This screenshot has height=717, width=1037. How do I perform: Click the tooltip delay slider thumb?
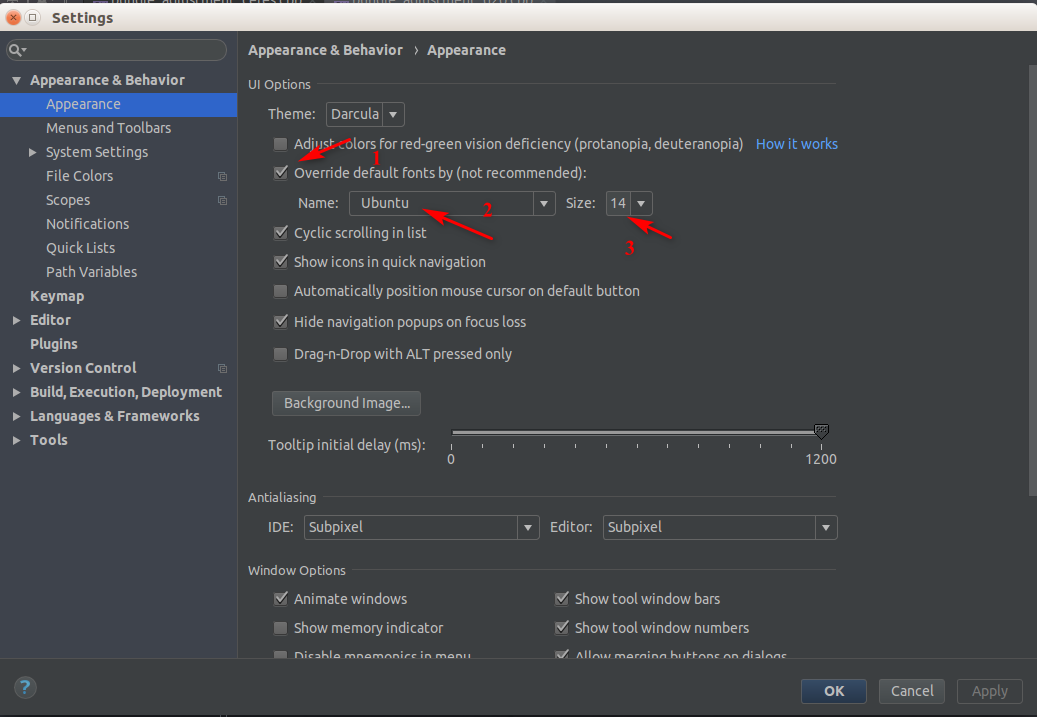[x=821, y=432]
